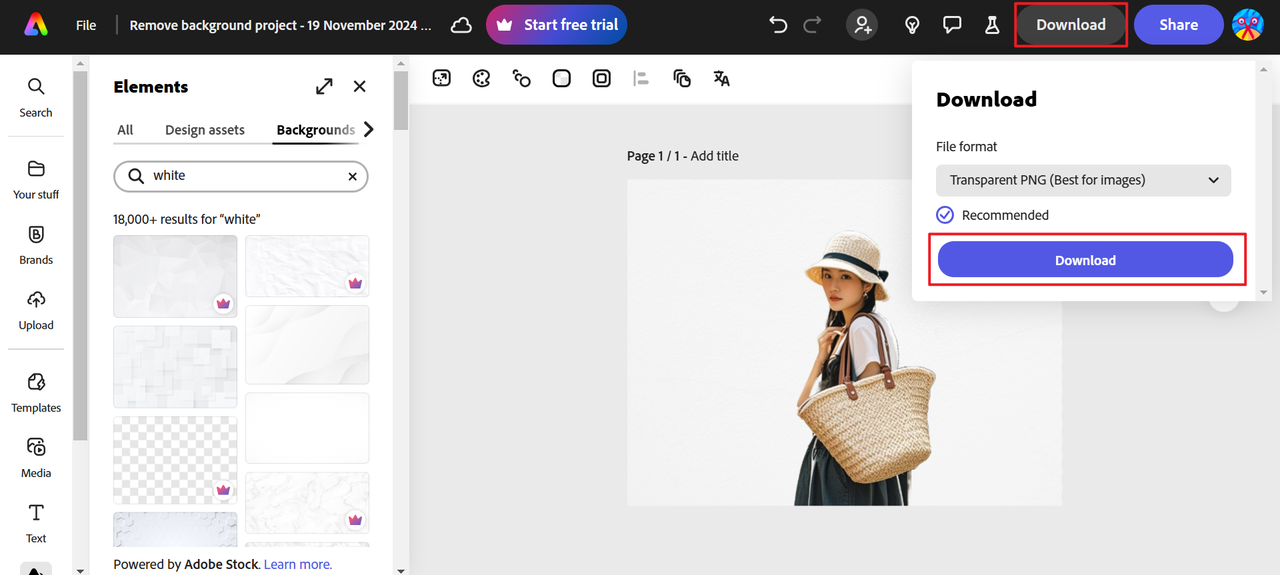Open the animation tool in canvas toolbar
The image size is (1280, 575).
521,78
